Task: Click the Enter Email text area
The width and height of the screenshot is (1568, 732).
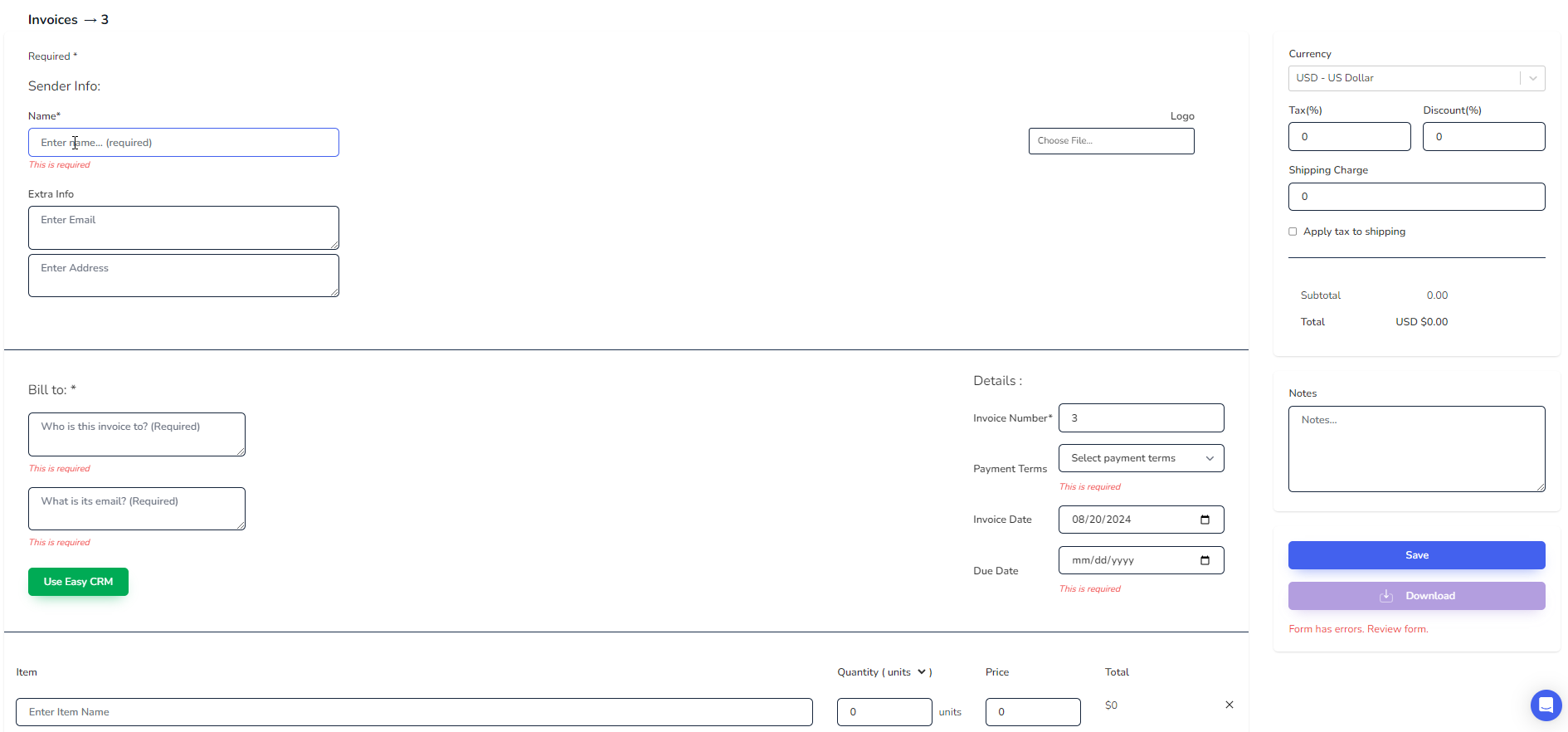Action: (183, 227)
